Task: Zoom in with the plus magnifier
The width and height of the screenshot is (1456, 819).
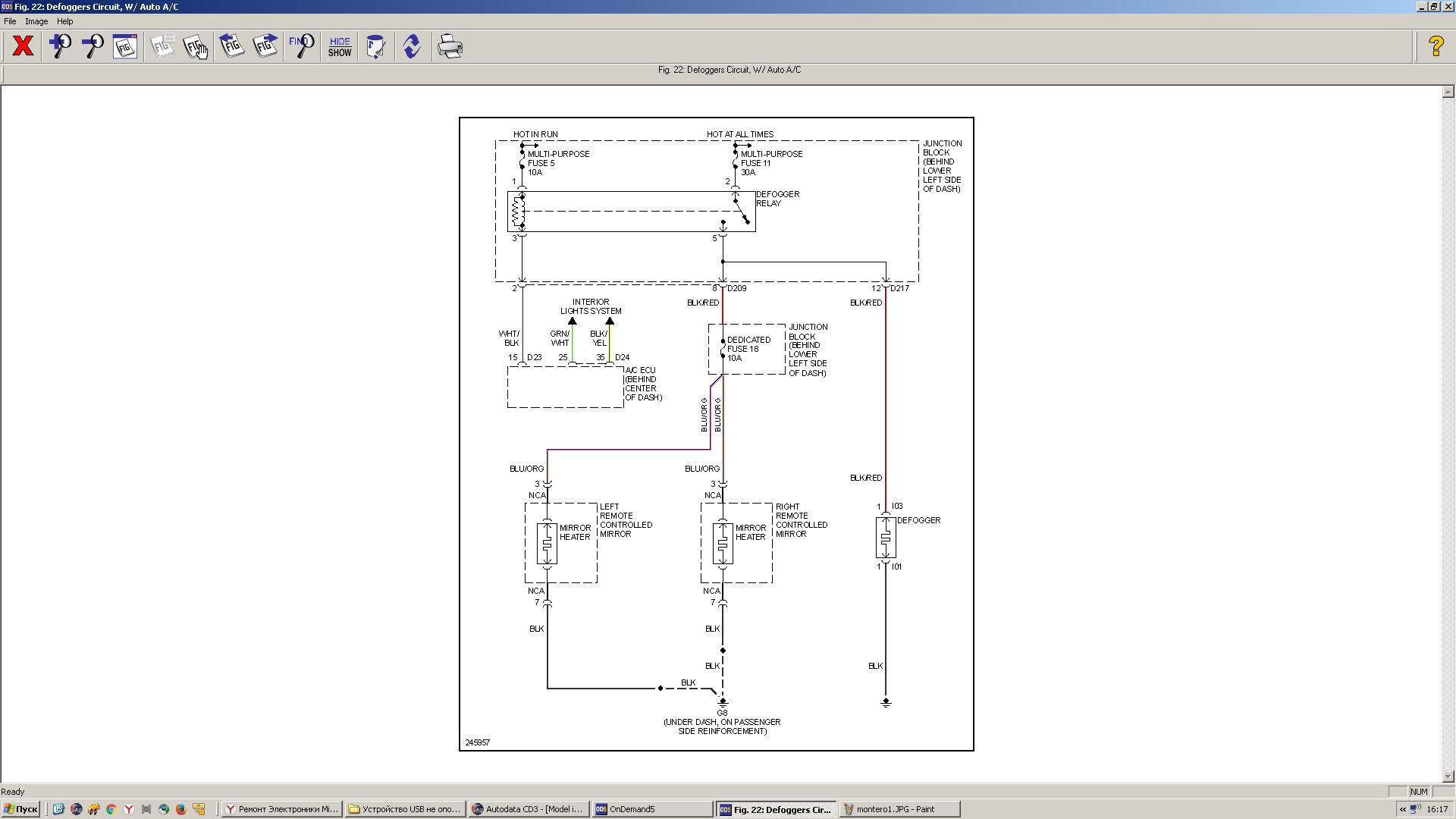Action: pyautogui.click(x=60, y=46)
